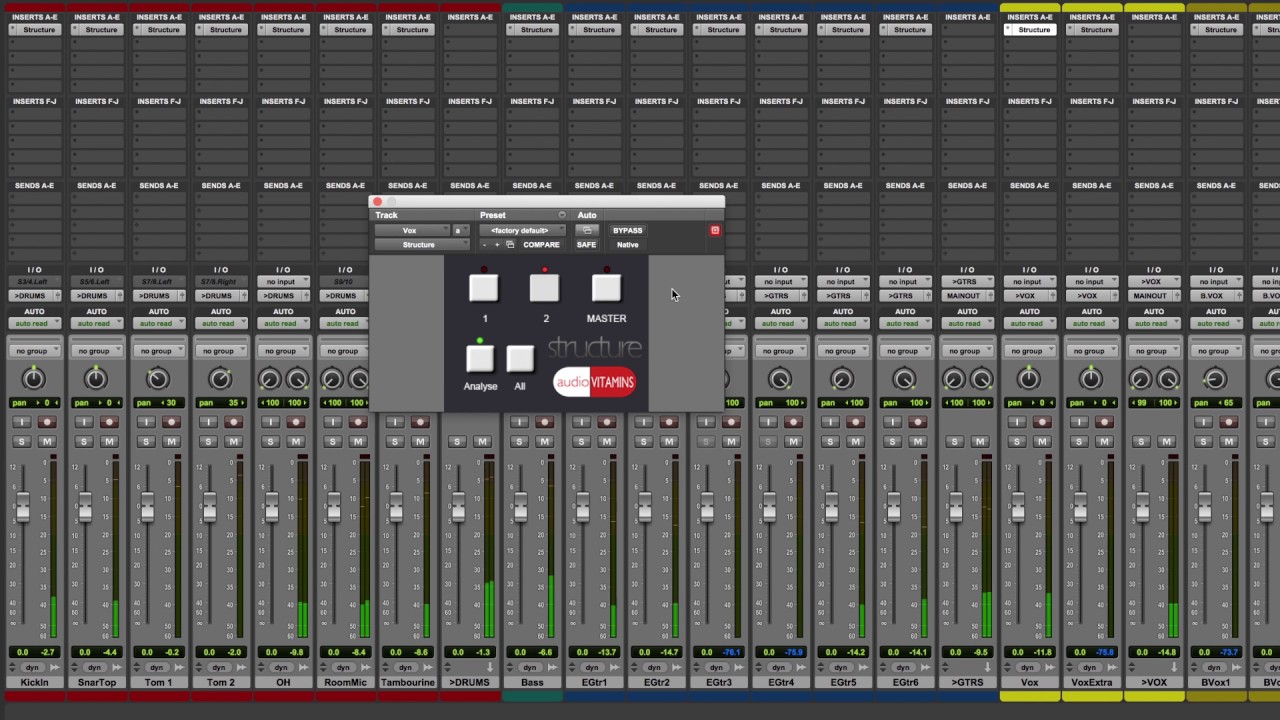This screenshot has width=1280, height=720.
Task: Click the COMPARE button
Action: (541, 245)
